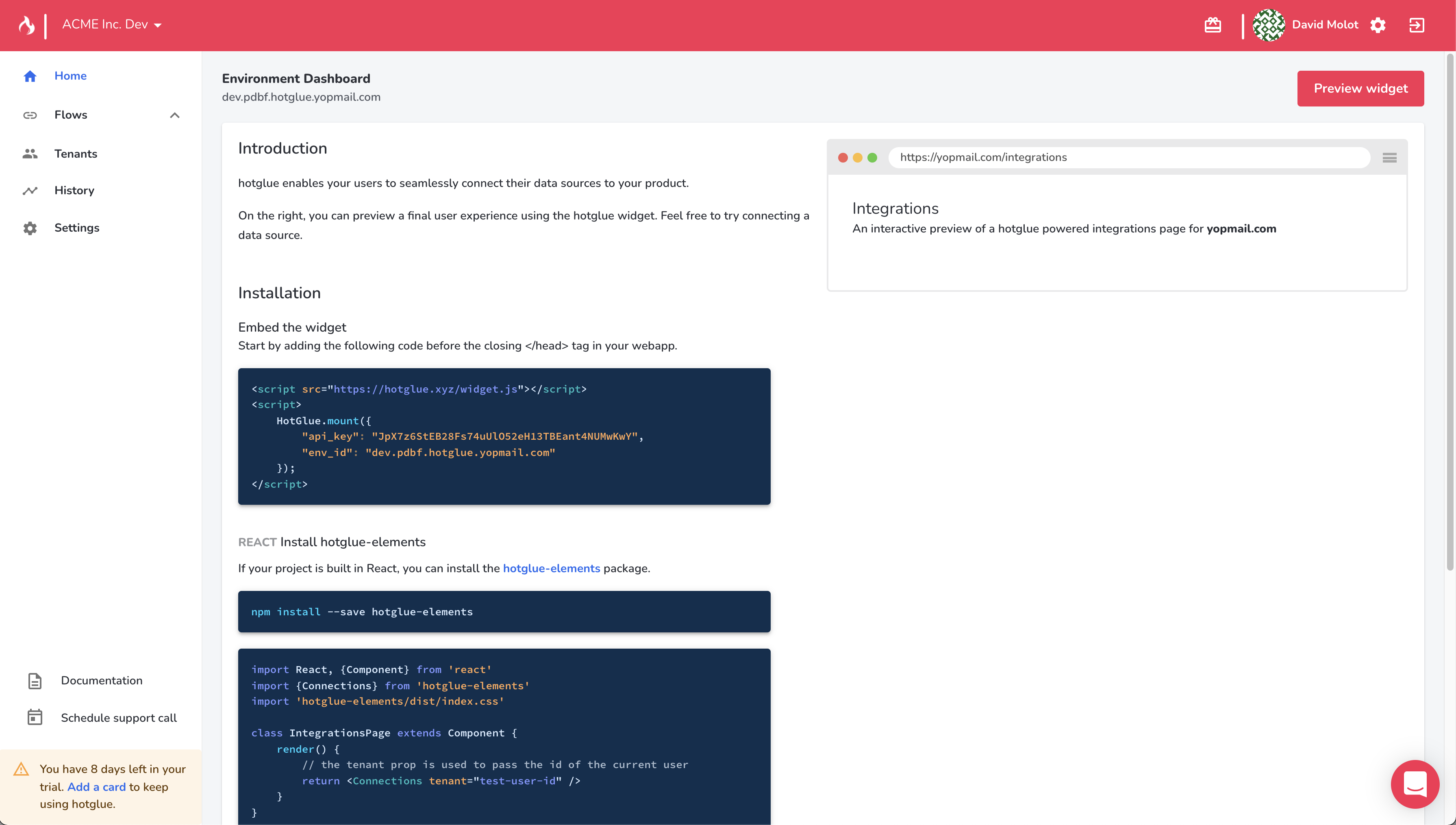Click the sidebar Settings gear icon

pos(30,228)
